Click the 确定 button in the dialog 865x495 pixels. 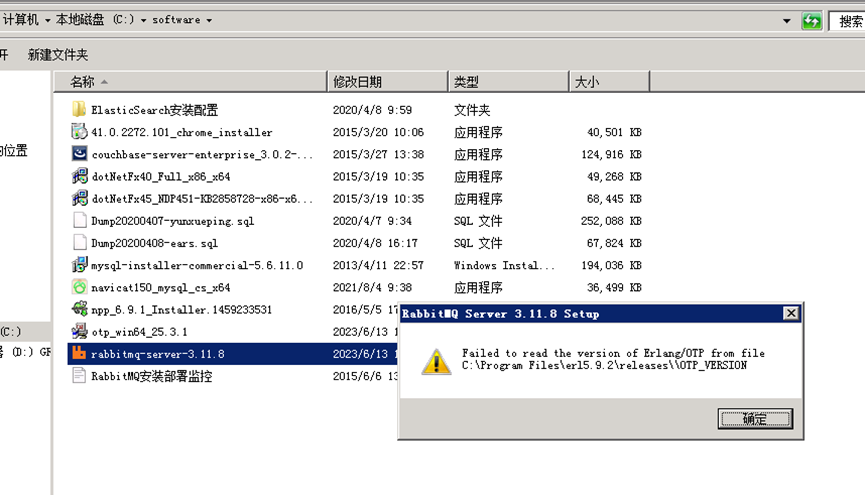tap(755, 419)
